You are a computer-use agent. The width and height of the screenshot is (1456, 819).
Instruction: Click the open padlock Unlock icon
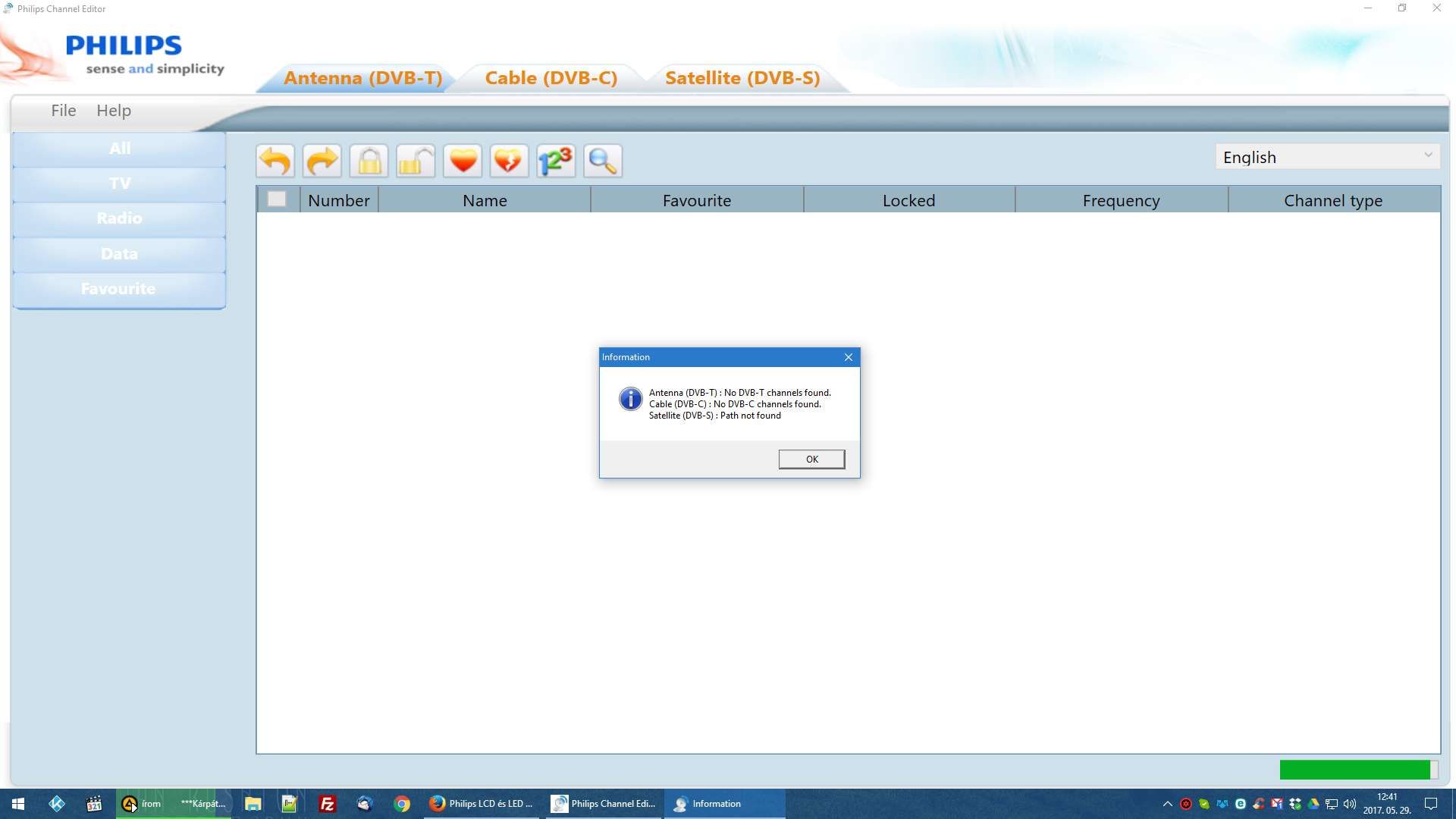(x=416, y=161)
